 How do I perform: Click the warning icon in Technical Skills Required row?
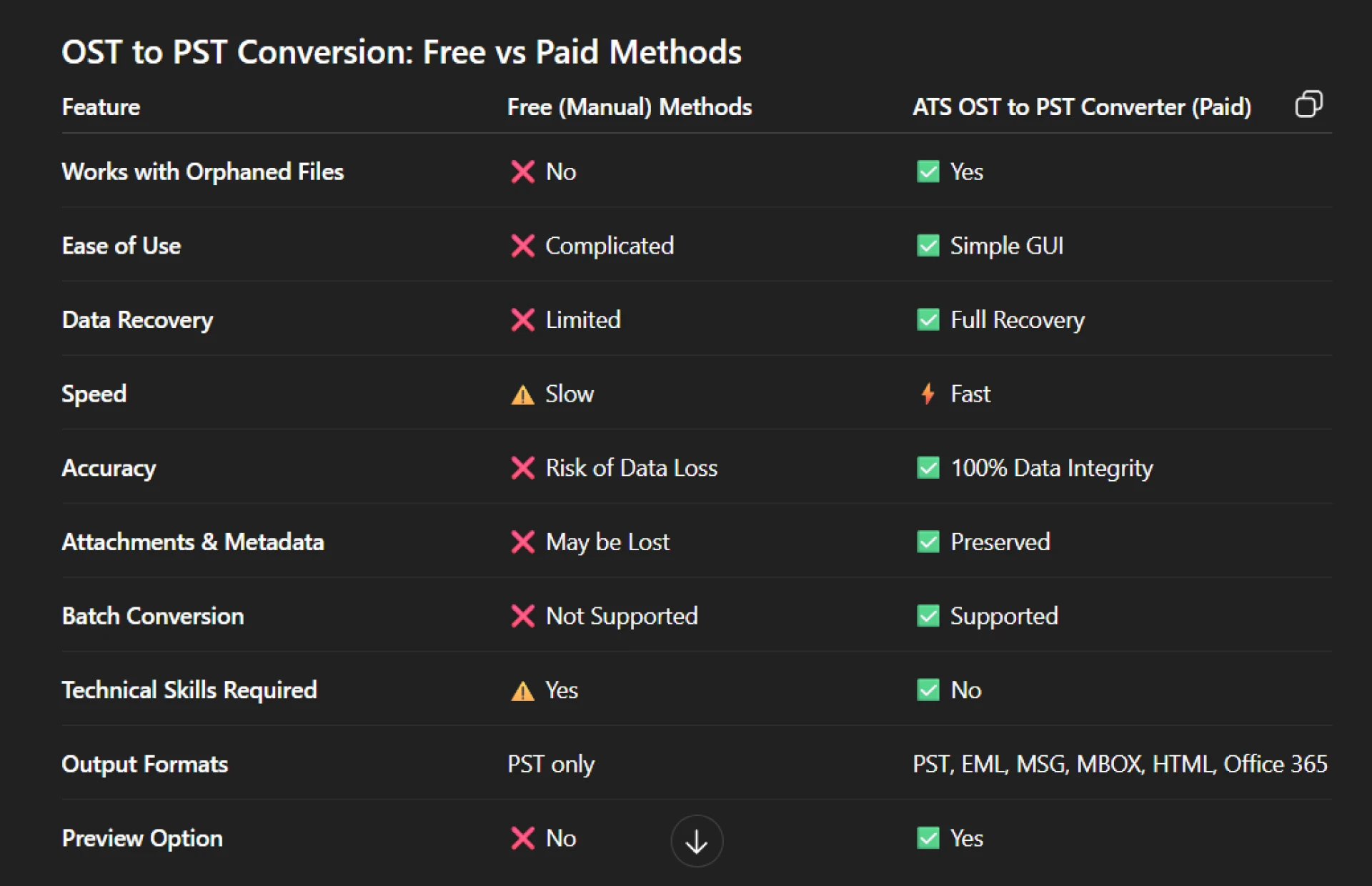pyautogui.click(x=522, y=690)
